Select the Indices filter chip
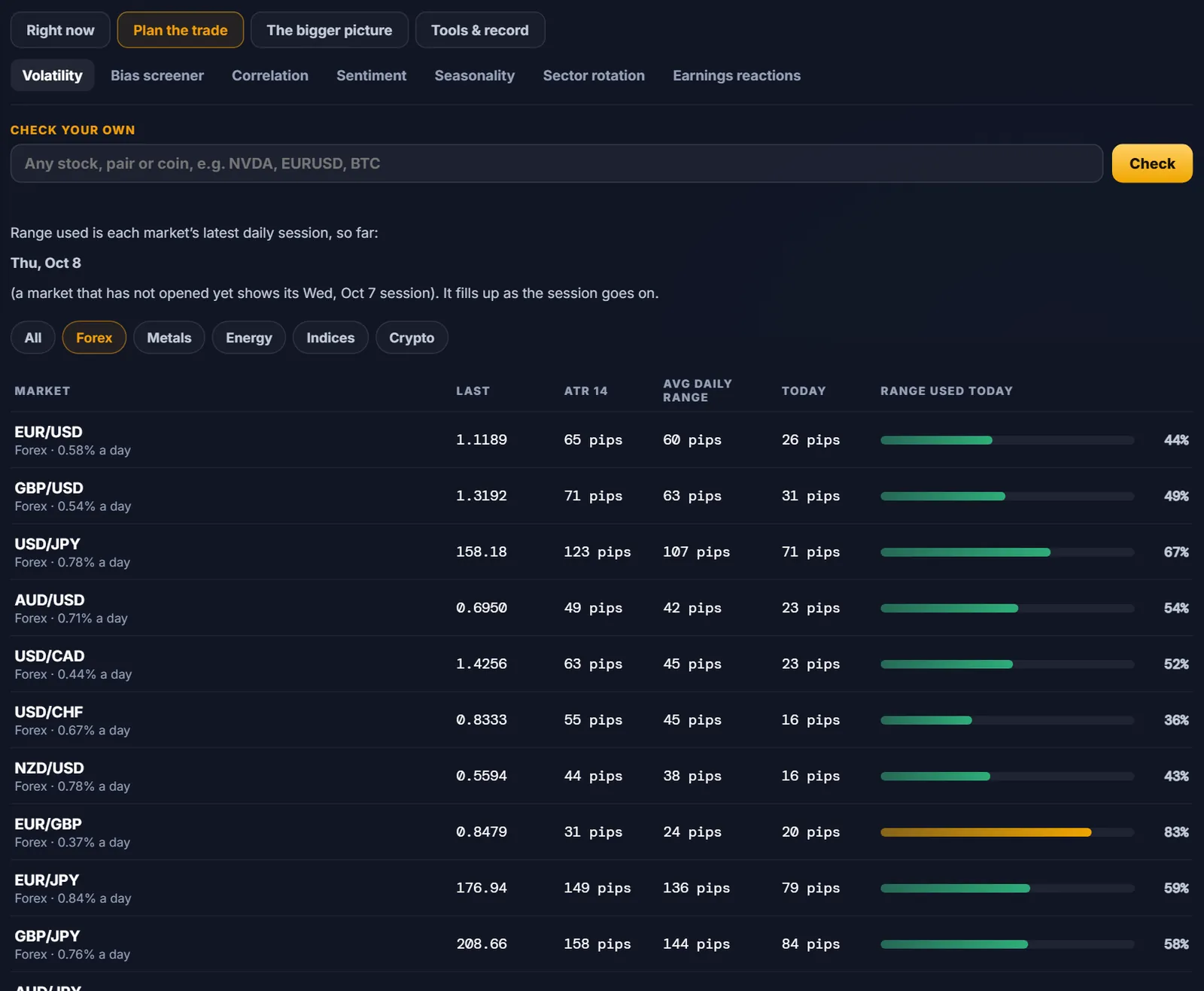The image size is (1204, 991). [x=330, y=338]
